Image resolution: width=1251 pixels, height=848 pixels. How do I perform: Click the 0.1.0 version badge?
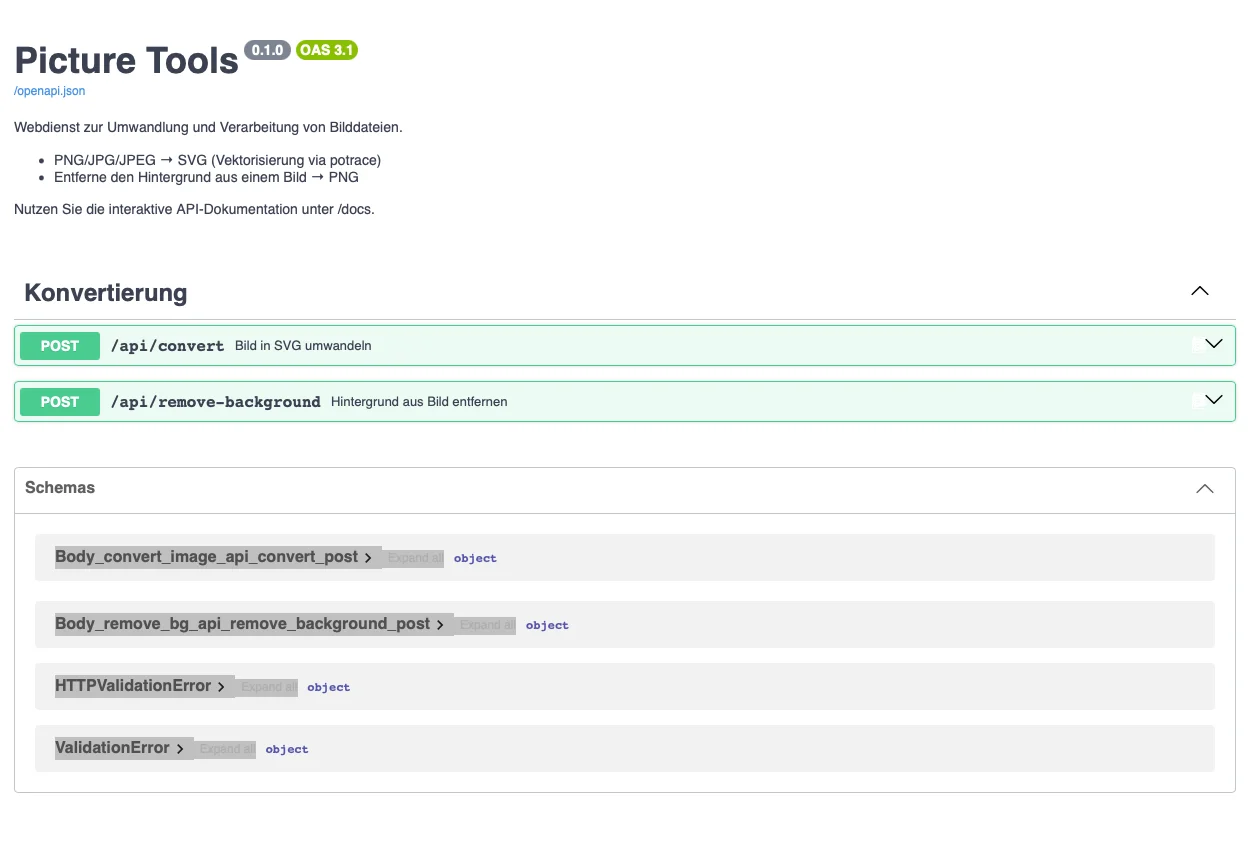[x=267, y=50]
